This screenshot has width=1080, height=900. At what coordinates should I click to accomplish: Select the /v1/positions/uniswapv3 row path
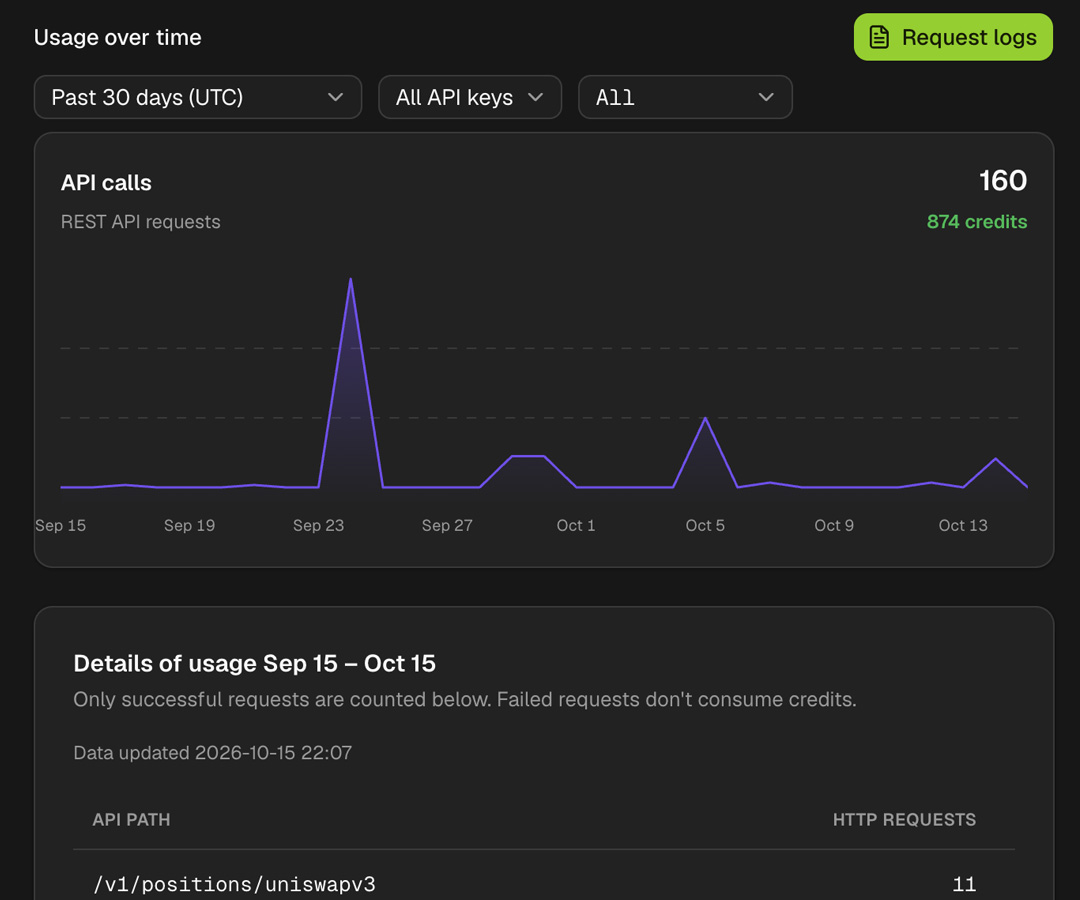[x=234, y=884]
